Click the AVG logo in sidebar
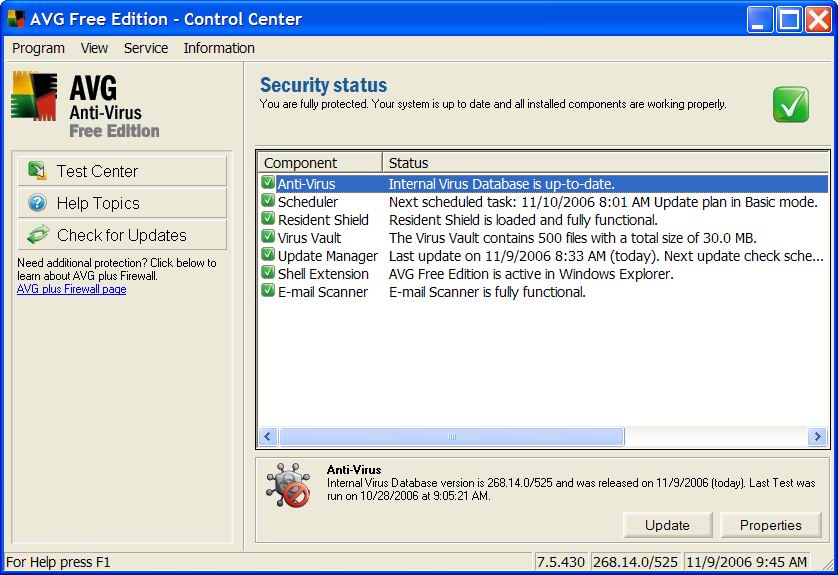 (34, 96)
